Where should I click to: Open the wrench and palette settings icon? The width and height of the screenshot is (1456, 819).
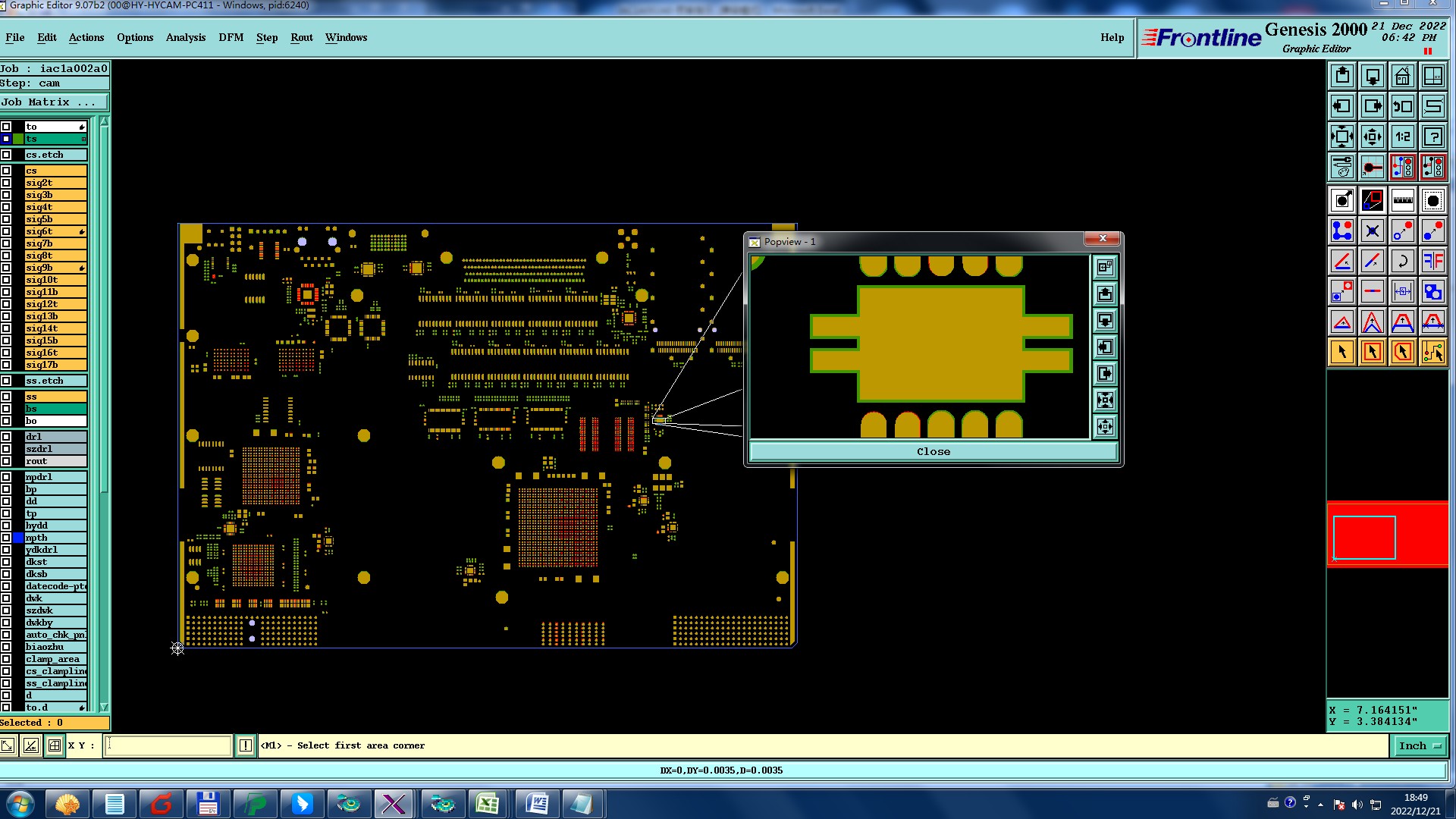tap(1342, 167)
